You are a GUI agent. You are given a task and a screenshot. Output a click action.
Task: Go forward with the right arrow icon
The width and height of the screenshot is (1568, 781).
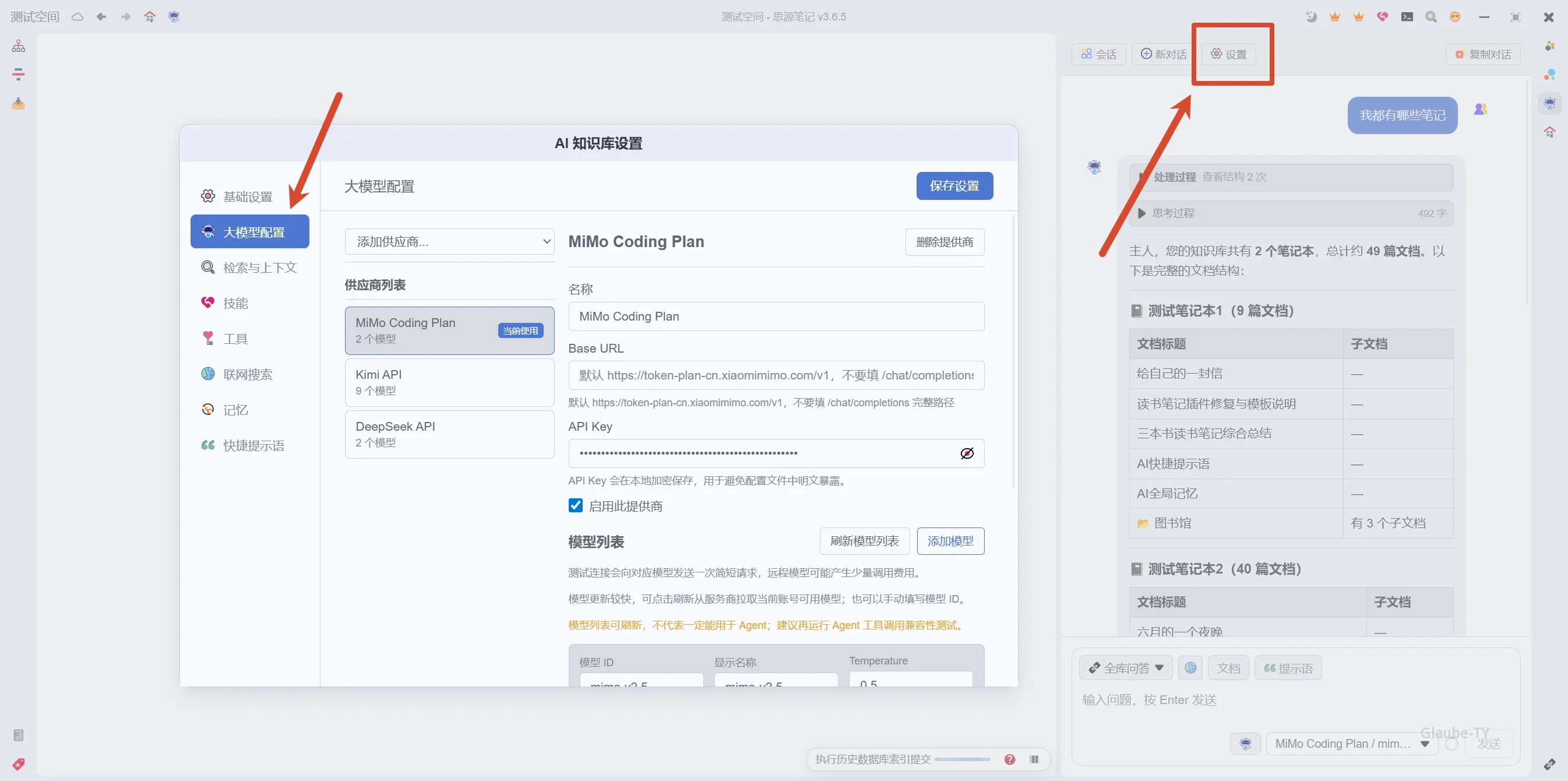tap(125, 16)
